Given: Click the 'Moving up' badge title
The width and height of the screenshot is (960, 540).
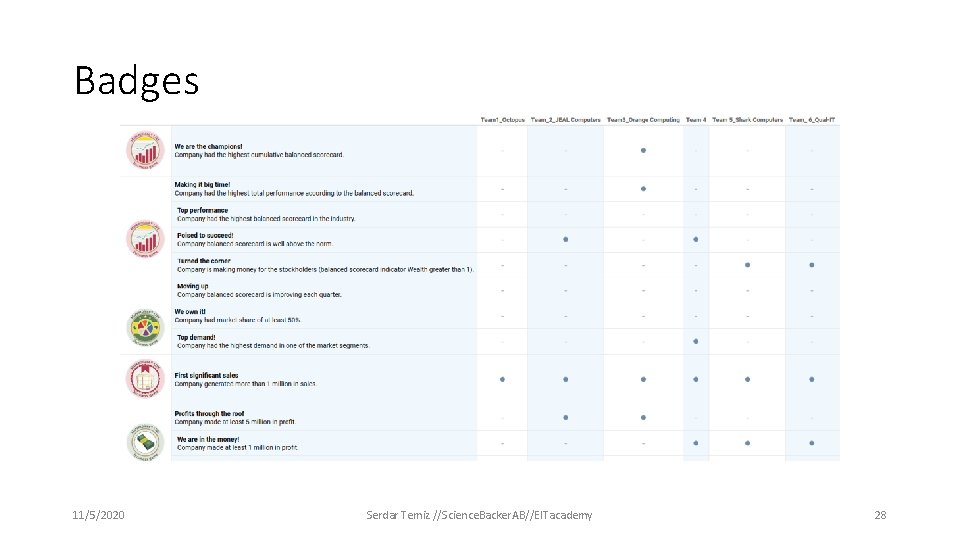Looking at the screenshot, I should click(192, 286).
